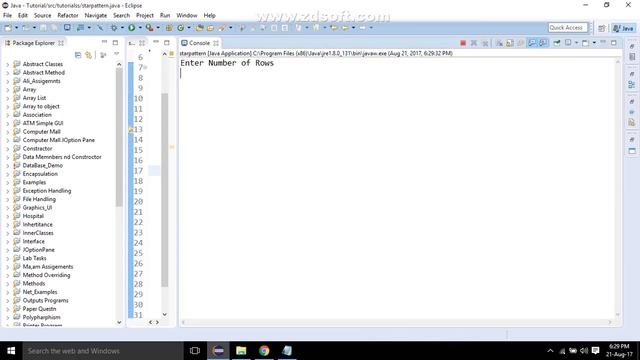Expand the DataBase_Demo project
This screenshot has width=640, height=360.
coord(7,166)
